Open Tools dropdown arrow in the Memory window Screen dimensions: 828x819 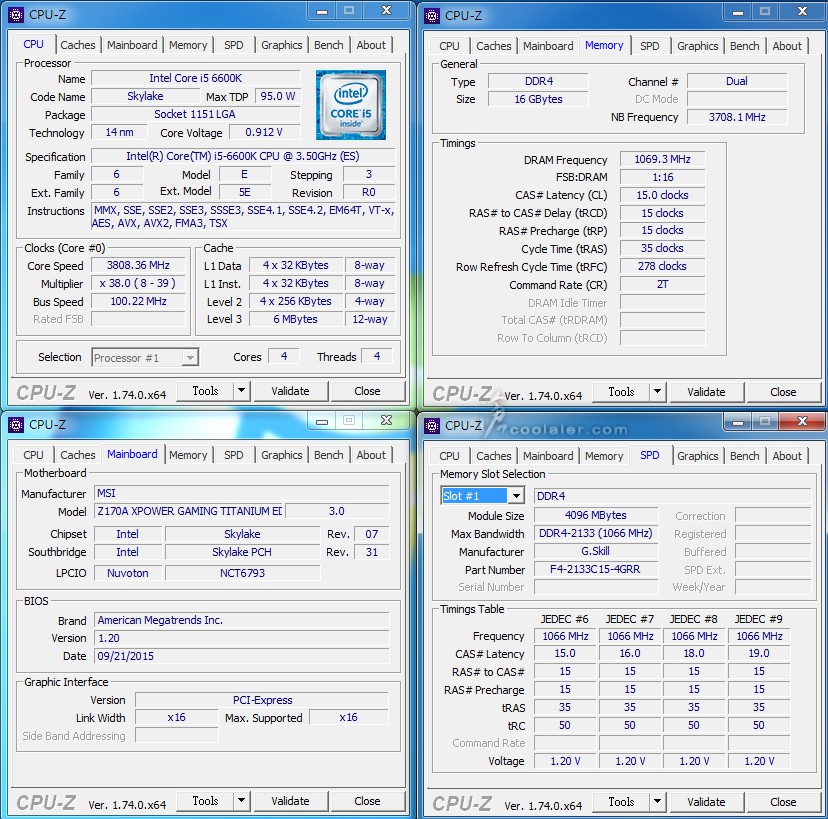(x=657, y=392)
